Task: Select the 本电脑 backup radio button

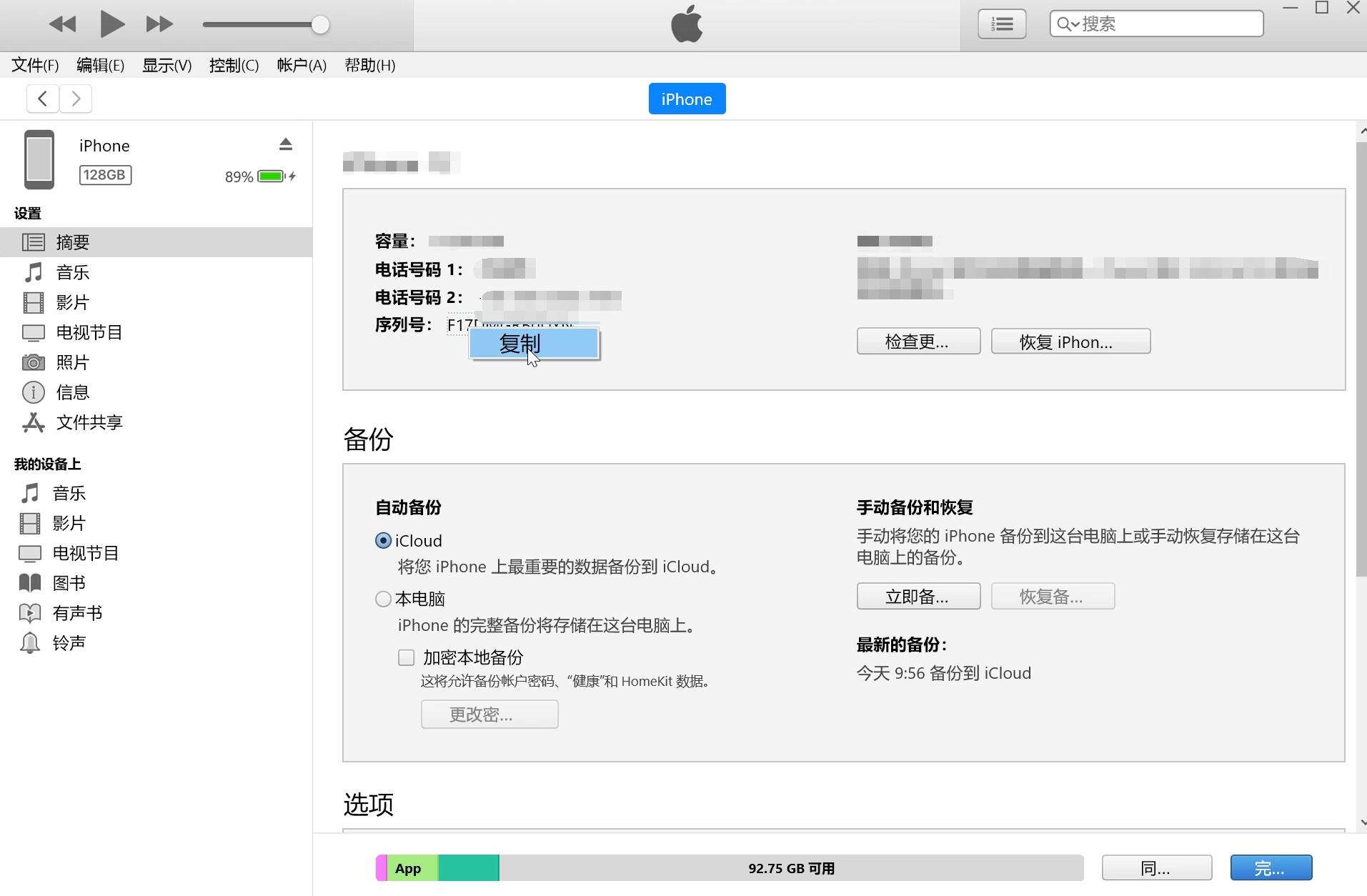Action: point(383,599)
